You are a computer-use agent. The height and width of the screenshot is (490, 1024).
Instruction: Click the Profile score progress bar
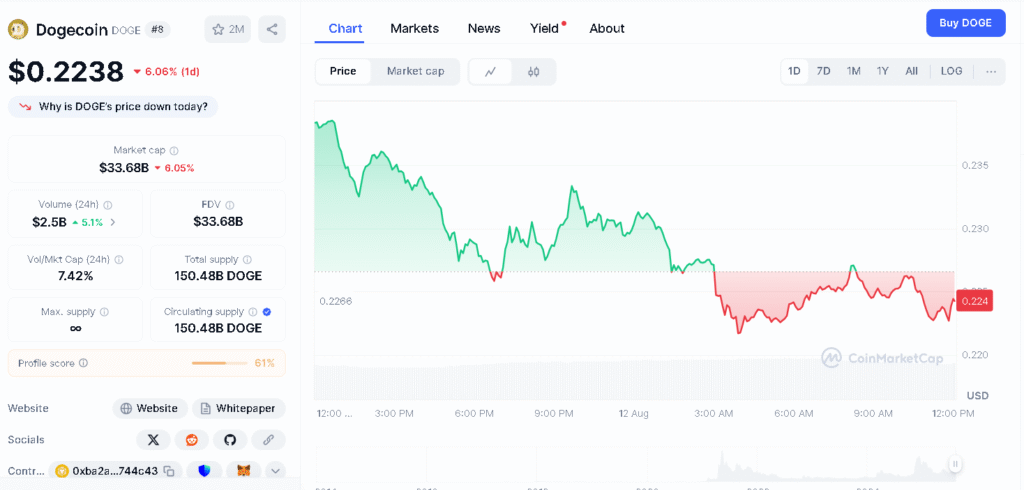220,363
